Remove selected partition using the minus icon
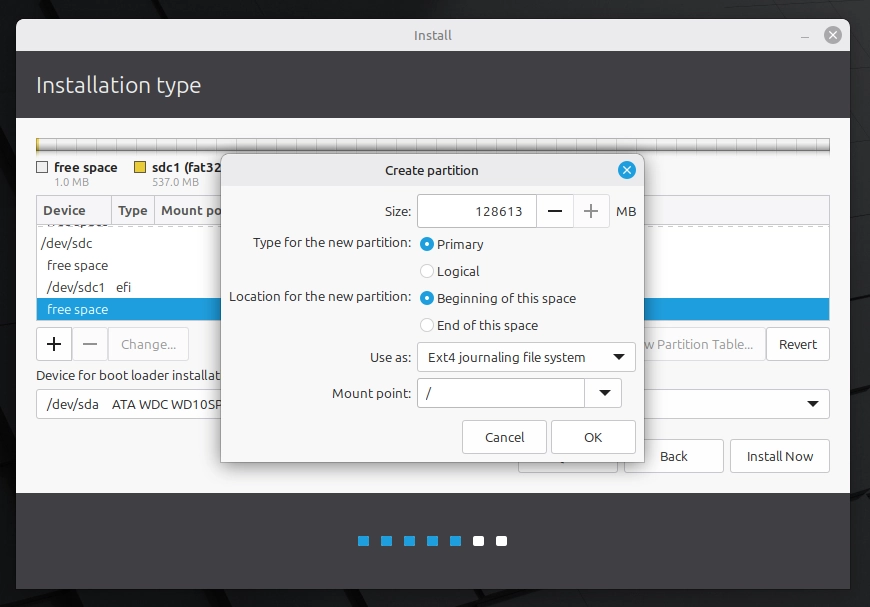This screenshot has height=607, width=870. [90, 343]
